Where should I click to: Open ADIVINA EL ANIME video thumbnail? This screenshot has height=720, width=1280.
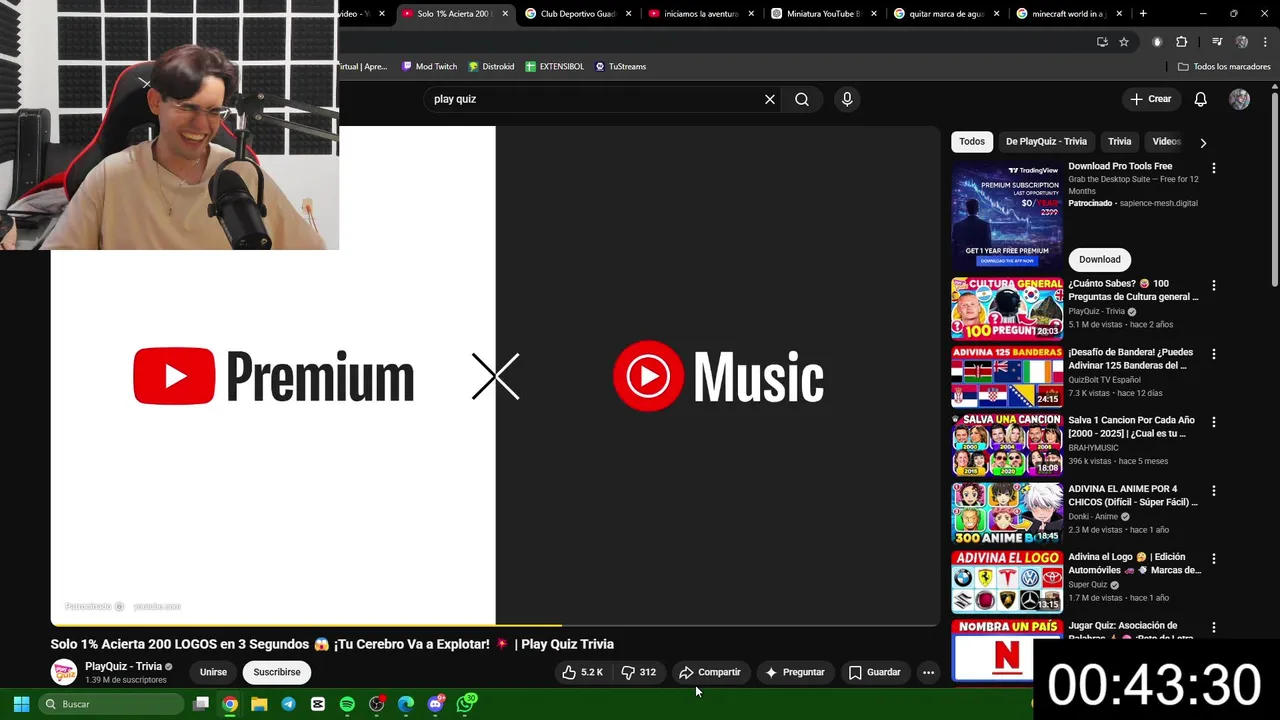click(1007, 513)
